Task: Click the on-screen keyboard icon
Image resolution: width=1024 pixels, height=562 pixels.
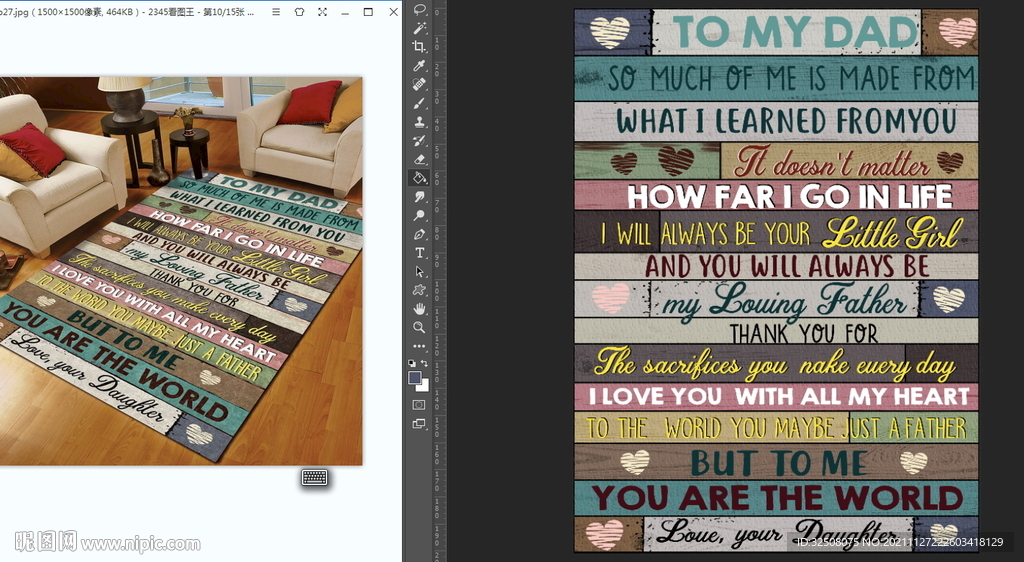Action: [x=315, y=478]
